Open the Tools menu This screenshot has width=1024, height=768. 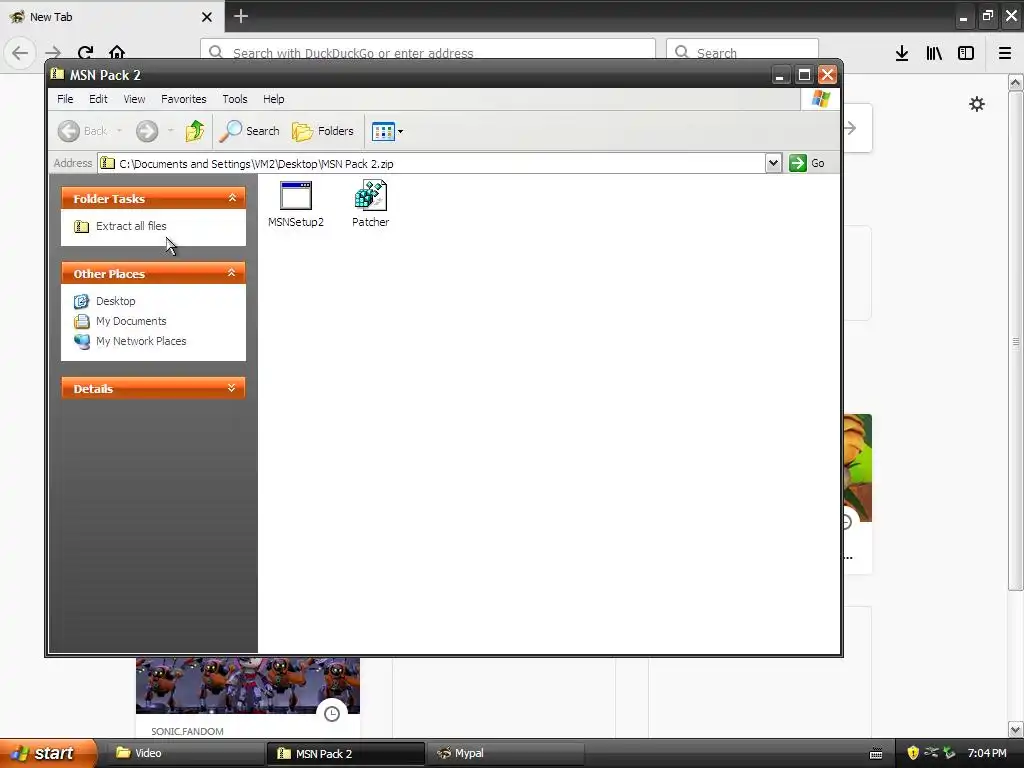coord(234,99)
